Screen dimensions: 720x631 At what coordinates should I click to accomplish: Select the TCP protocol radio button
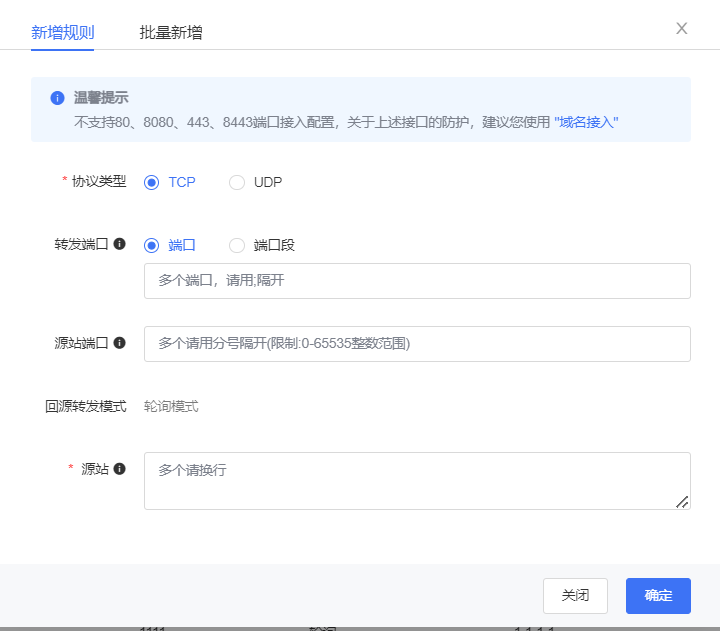click(x=152, y=182)
